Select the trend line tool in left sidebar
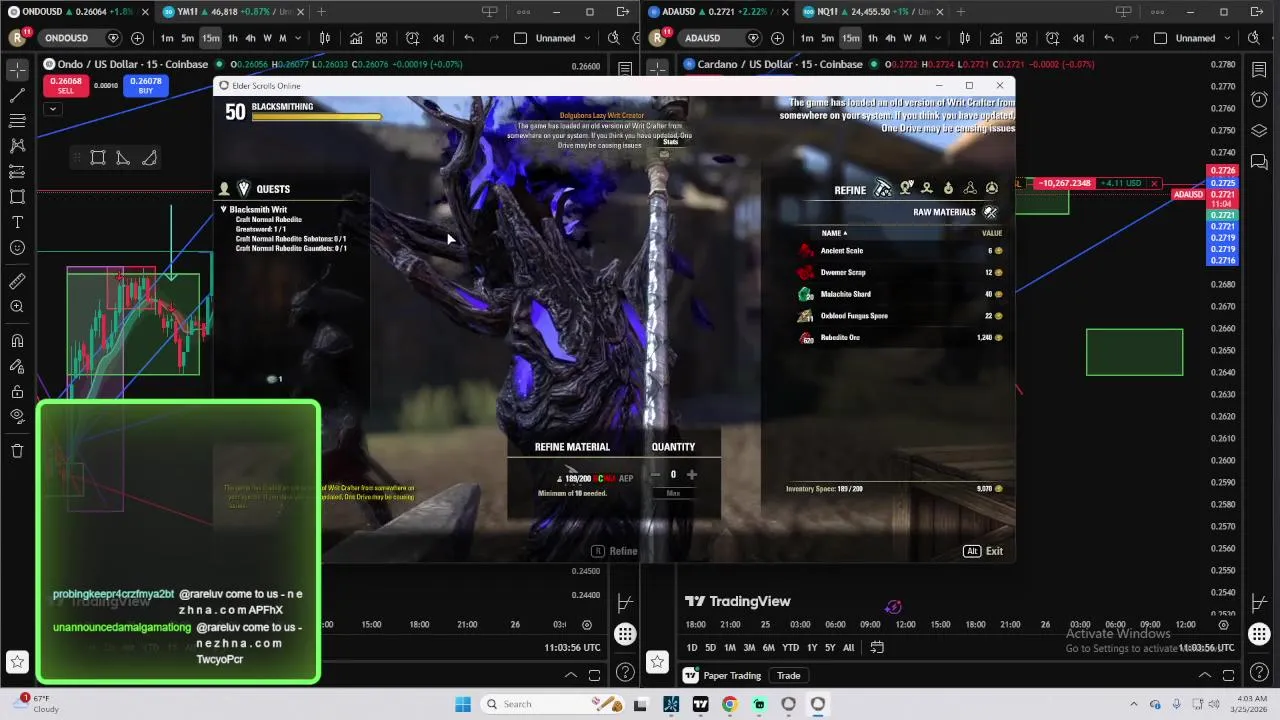Screen dimensions: 1280x720 point(17,95)
